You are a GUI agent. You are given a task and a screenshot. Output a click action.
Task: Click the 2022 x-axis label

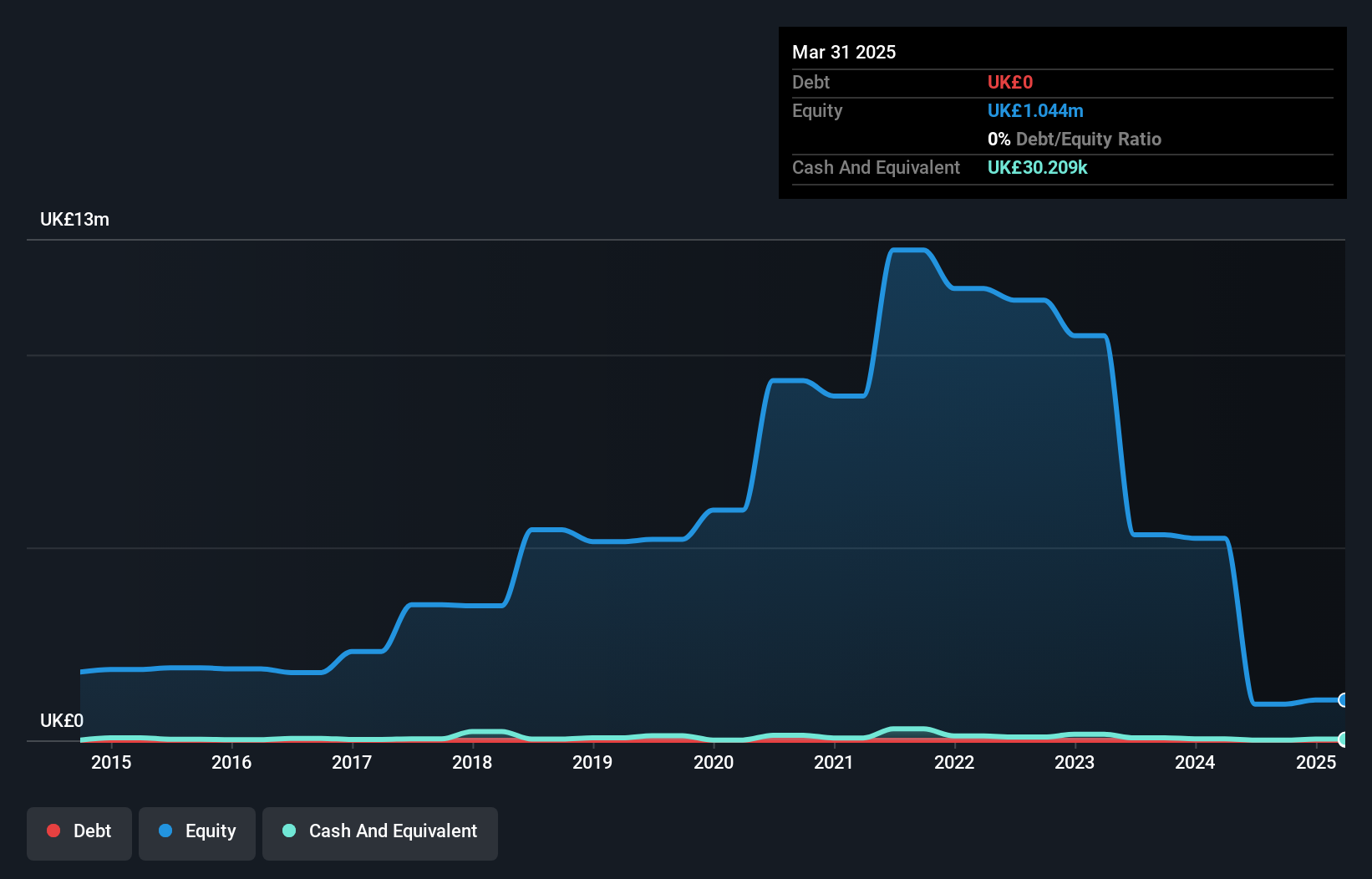point(954,762)
